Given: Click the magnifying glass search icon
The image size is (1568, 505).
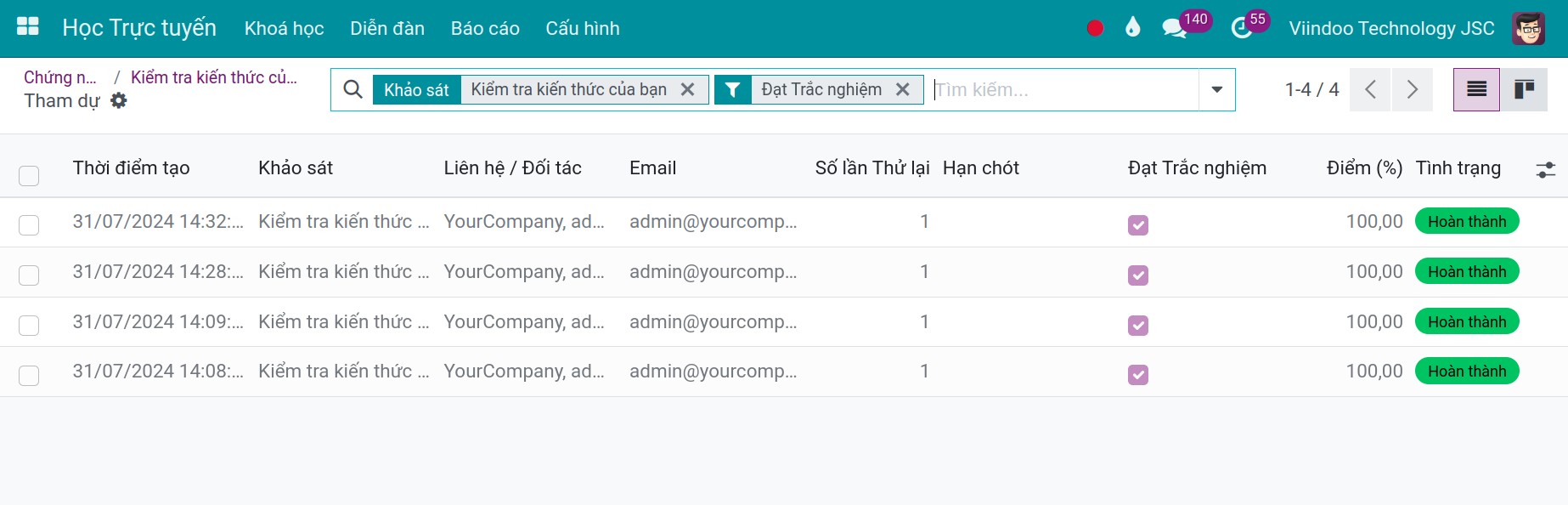Looking at the screenshot, I should [x=353, y=89].
